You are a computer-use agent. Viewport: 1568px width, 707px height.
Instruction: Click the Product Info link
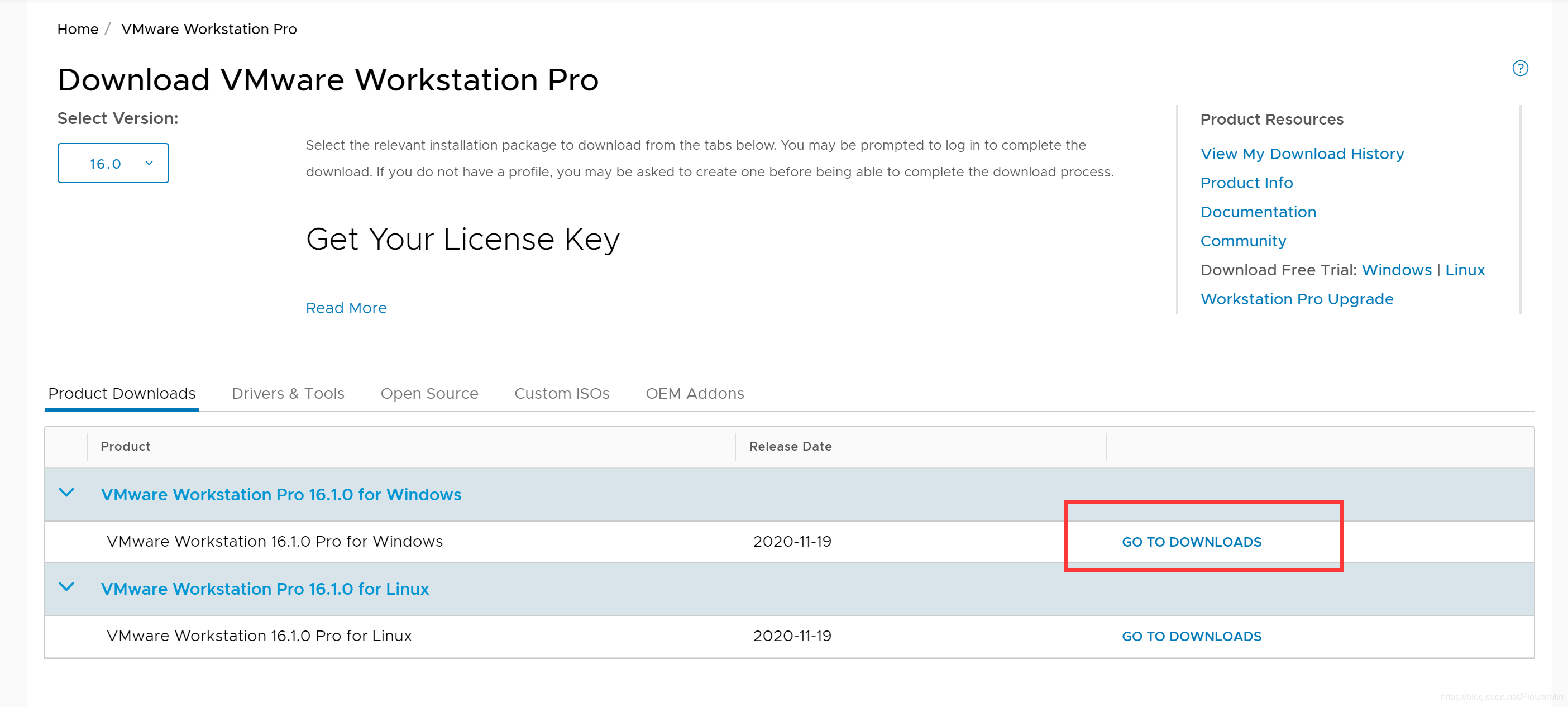pyautogui.click(x=1246, y=183)
